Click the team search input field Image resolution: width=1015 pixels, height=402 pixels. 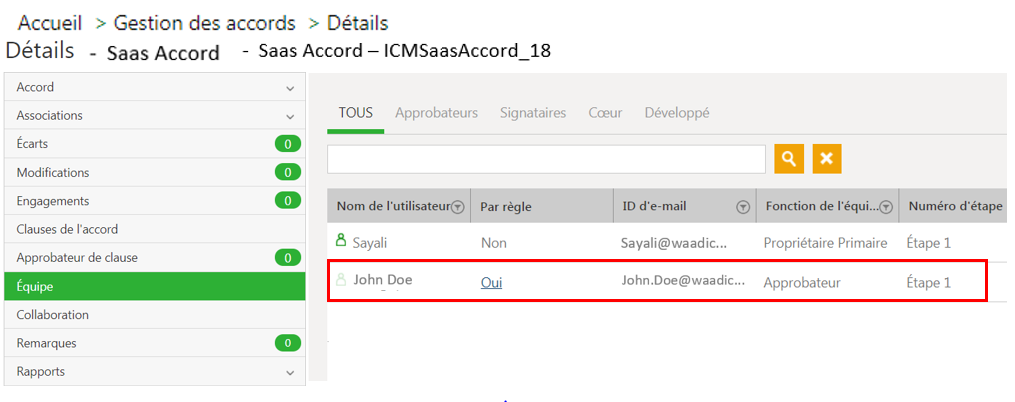(546, 159)
